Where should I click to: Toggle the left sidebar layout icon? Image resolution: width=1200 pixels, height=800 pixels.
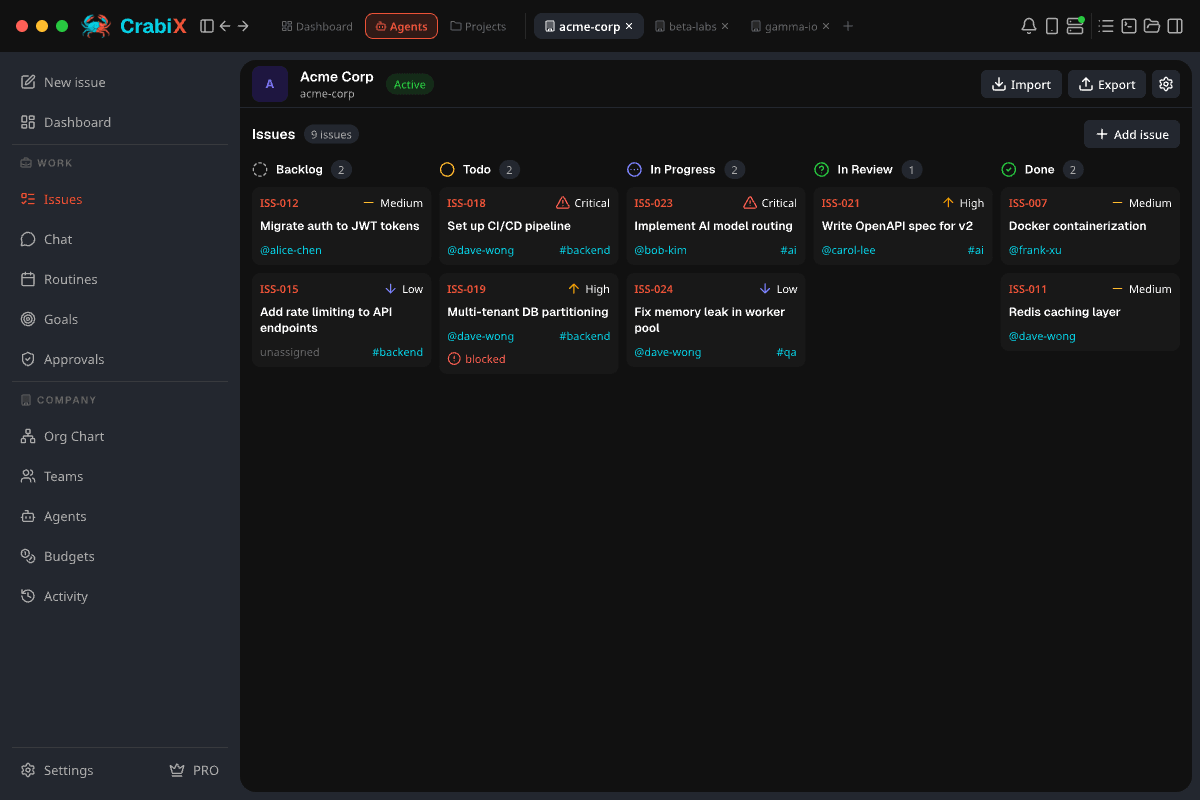click(x=207, y=26)
